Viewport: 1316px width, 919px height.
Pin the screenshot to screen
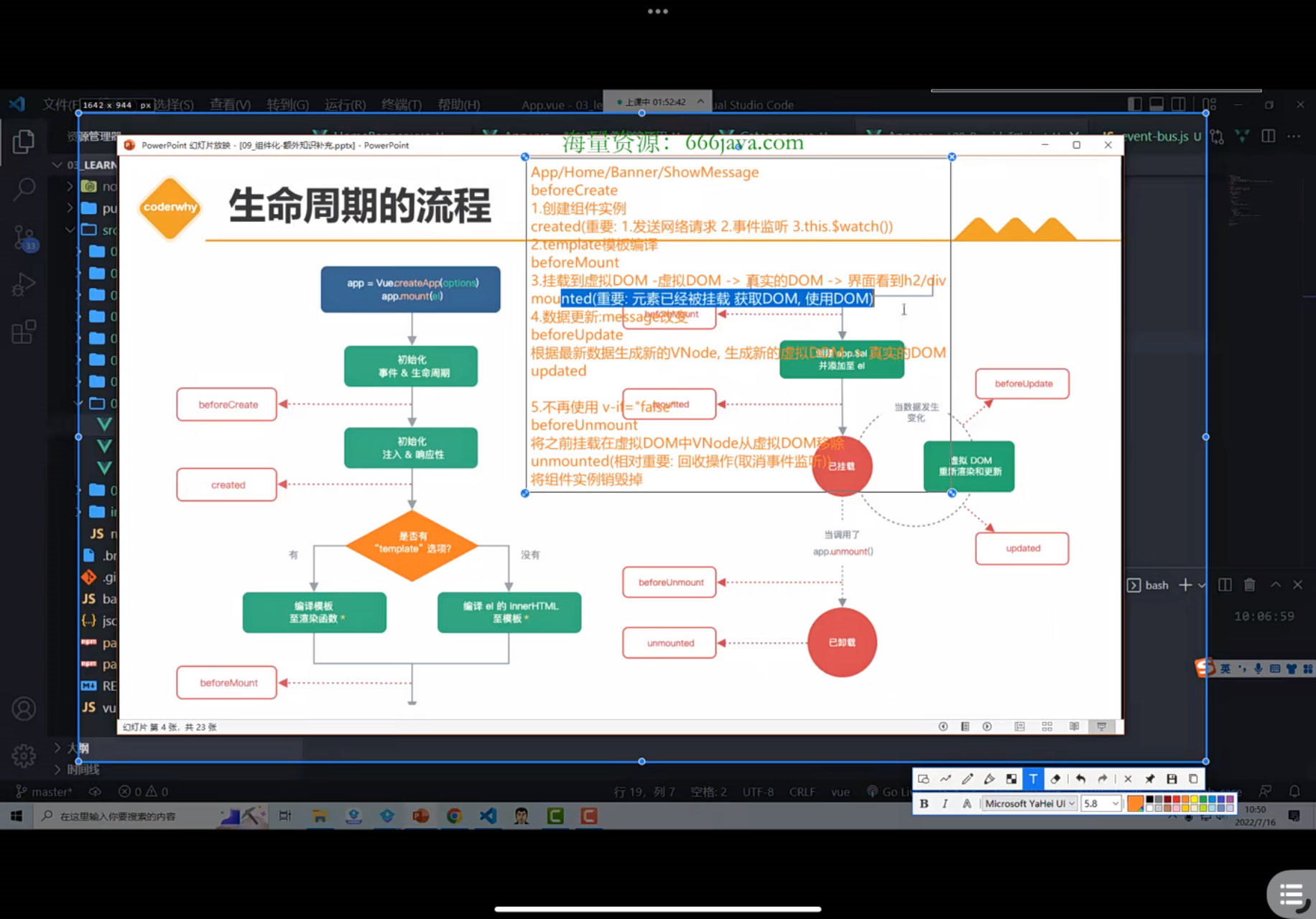[x=1149, y=778]
